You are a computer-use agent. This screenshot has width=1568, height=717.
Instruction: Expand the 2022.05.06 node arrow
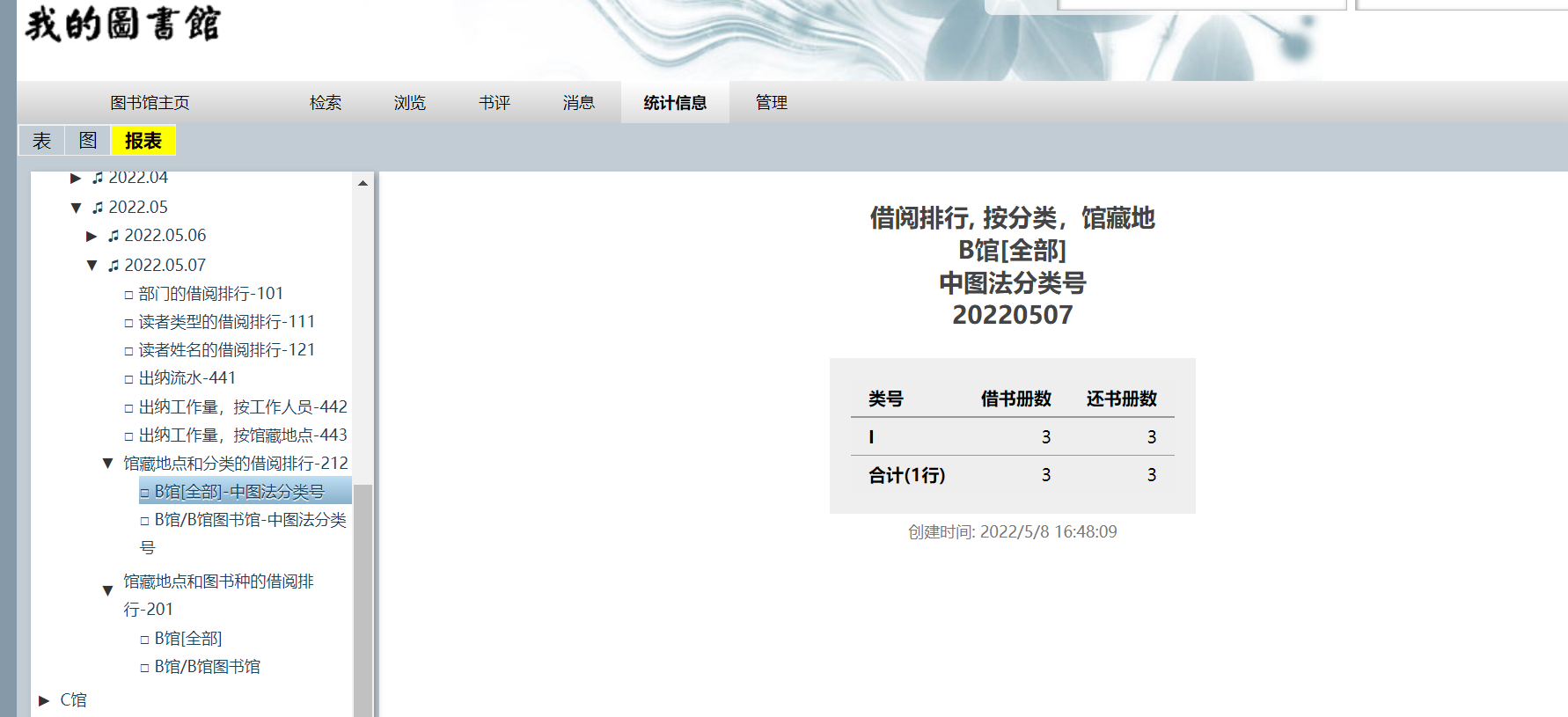click(92, 236)
